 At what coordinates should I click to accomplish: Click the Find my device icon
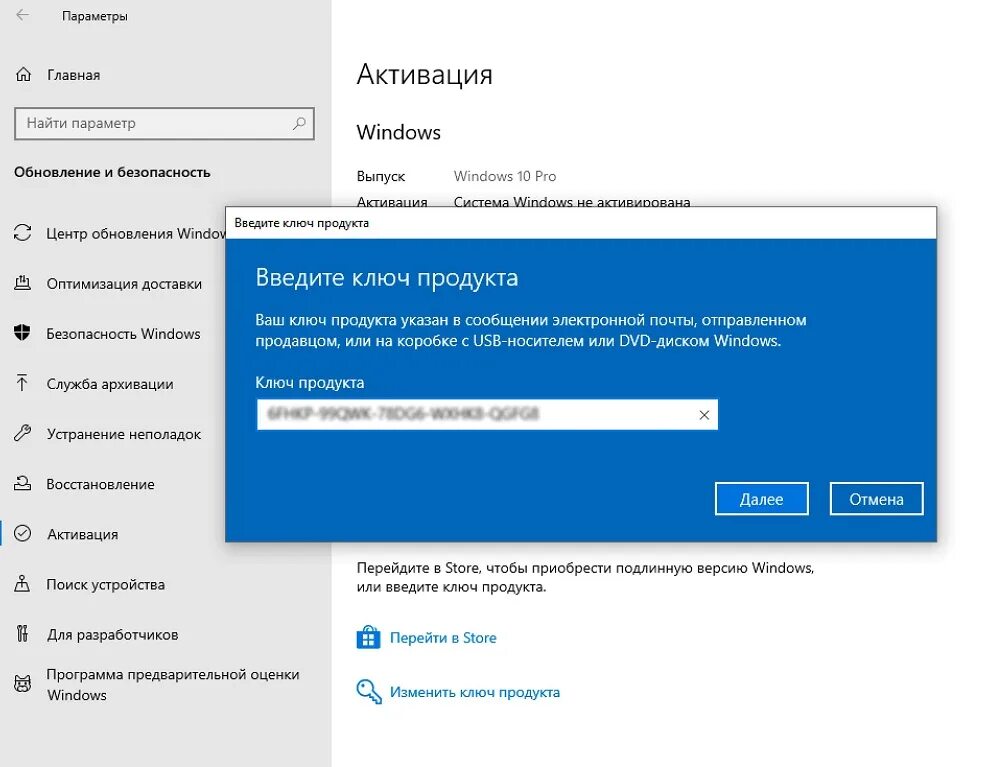[x=22, y=583]
